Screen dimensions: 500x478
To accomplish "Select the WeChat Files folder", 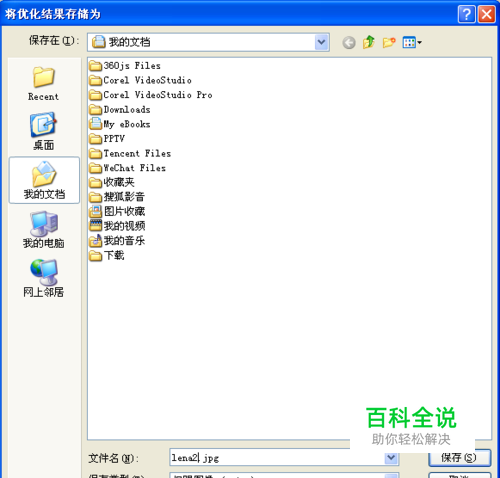I will 128,168.
